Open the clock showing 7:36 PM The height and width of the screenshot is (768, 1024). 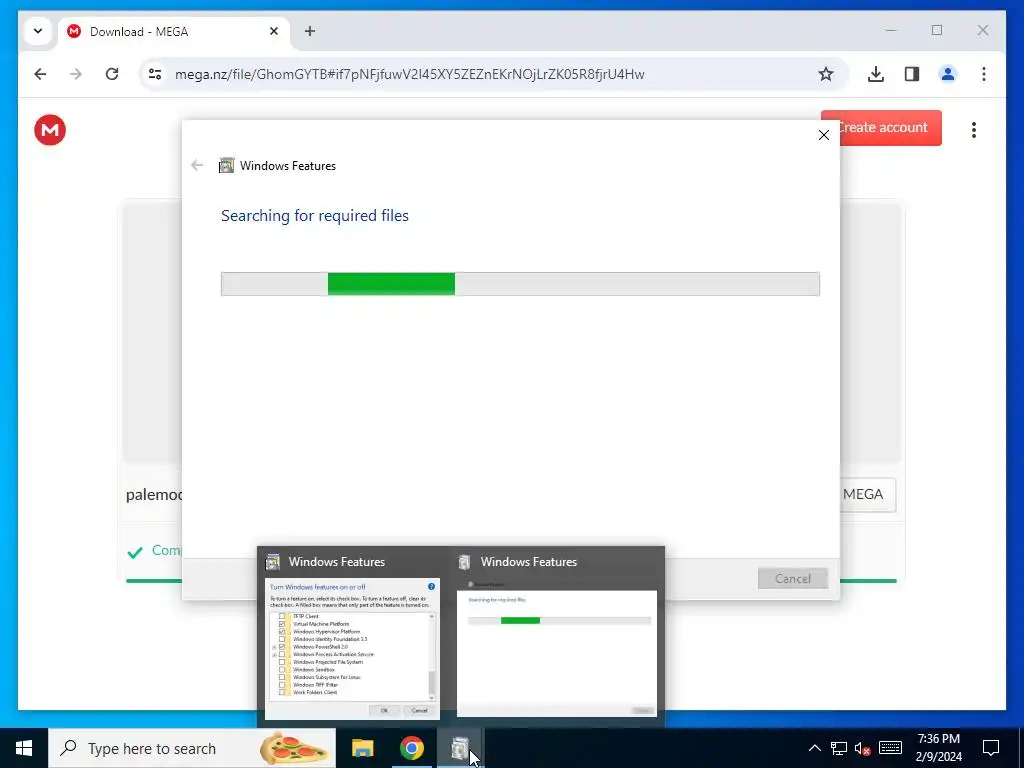tap(938, 748)
